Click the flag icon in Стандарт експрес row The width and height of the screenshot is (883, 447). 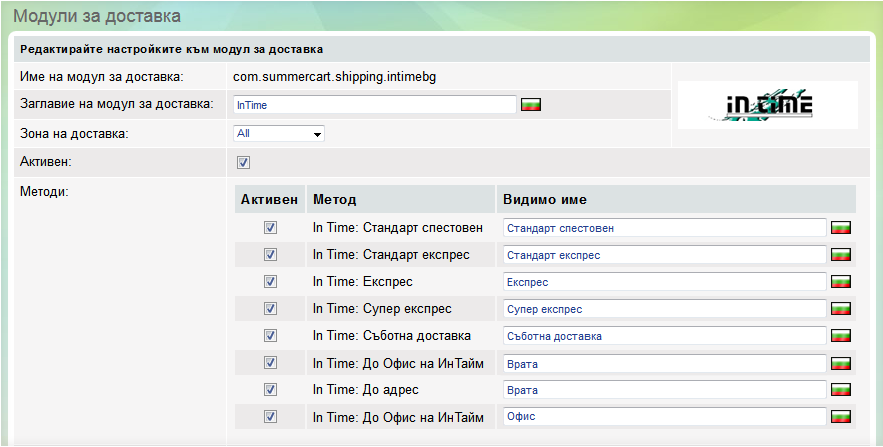841,255
